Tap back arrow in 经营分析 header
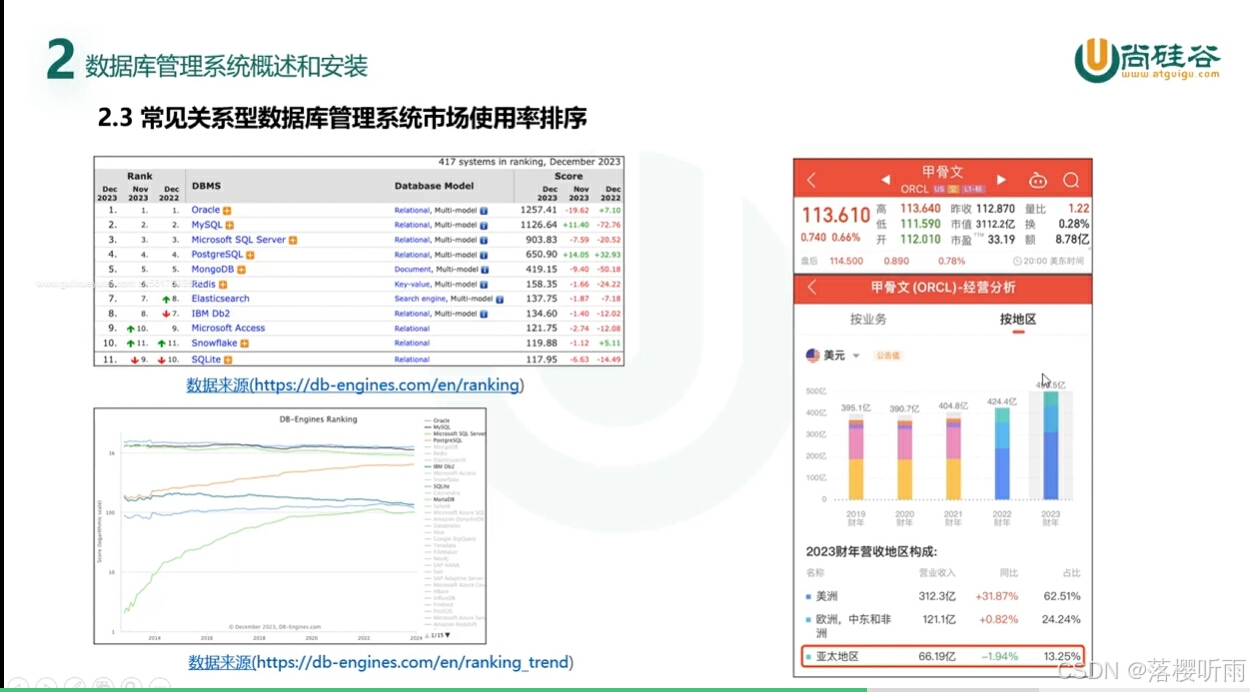Viewport: 1250px width, 692px height. click(x=811, y=288)
